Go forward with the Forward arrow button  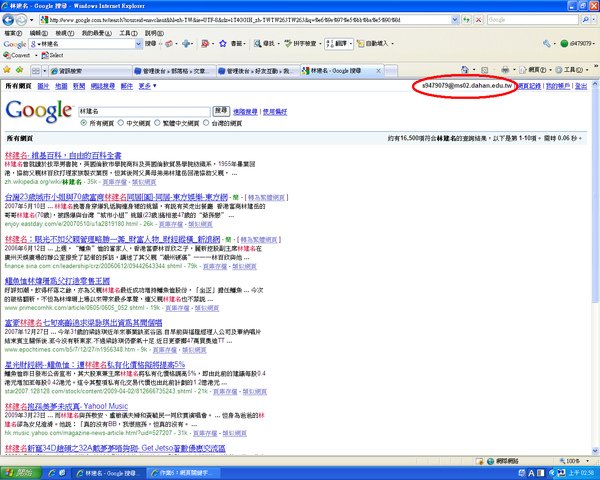(21, 20)
